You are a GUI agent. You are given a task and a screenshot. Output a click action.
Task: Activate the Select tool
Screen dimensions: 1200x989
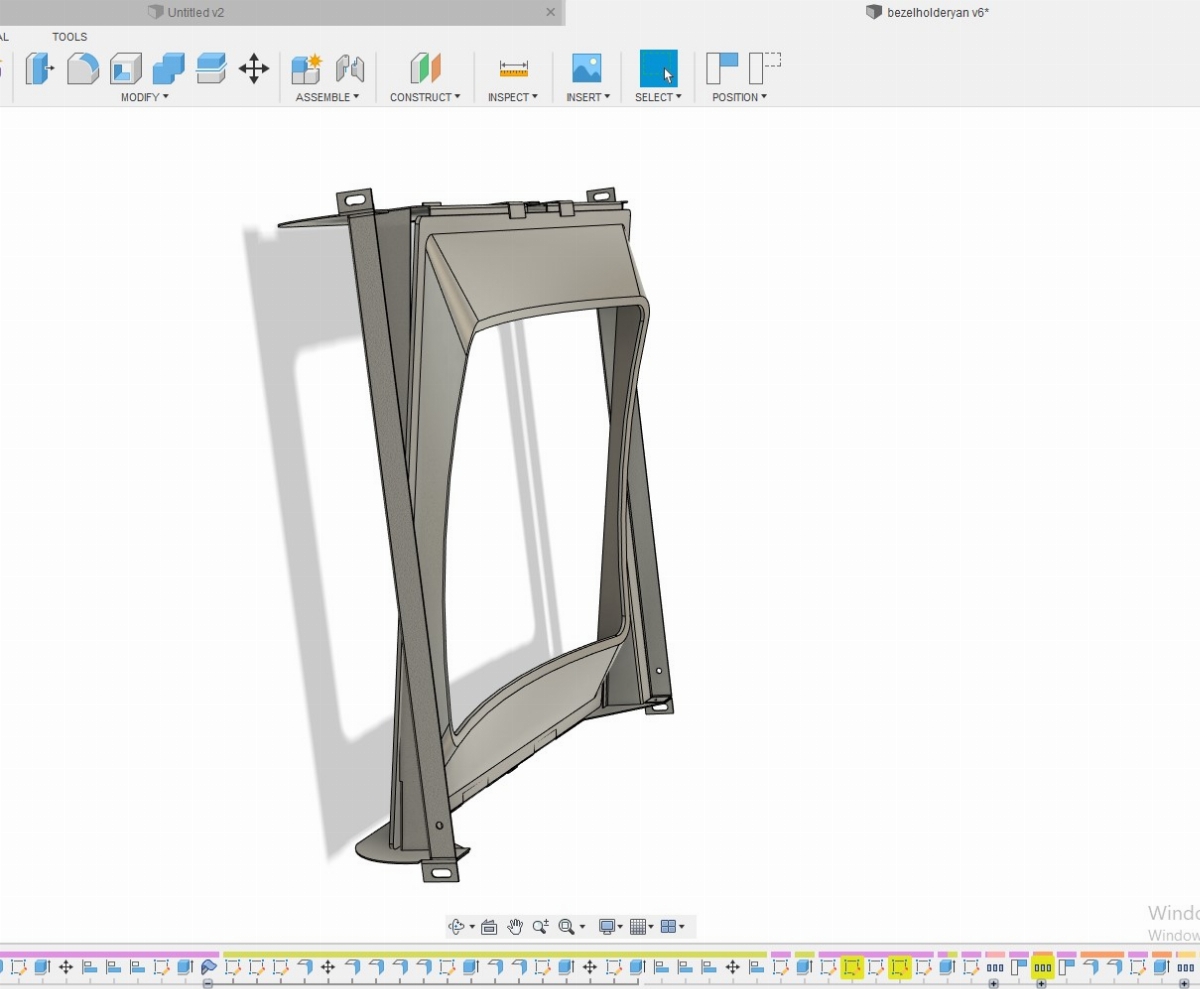pyautogui.click(x=658, y=68)
